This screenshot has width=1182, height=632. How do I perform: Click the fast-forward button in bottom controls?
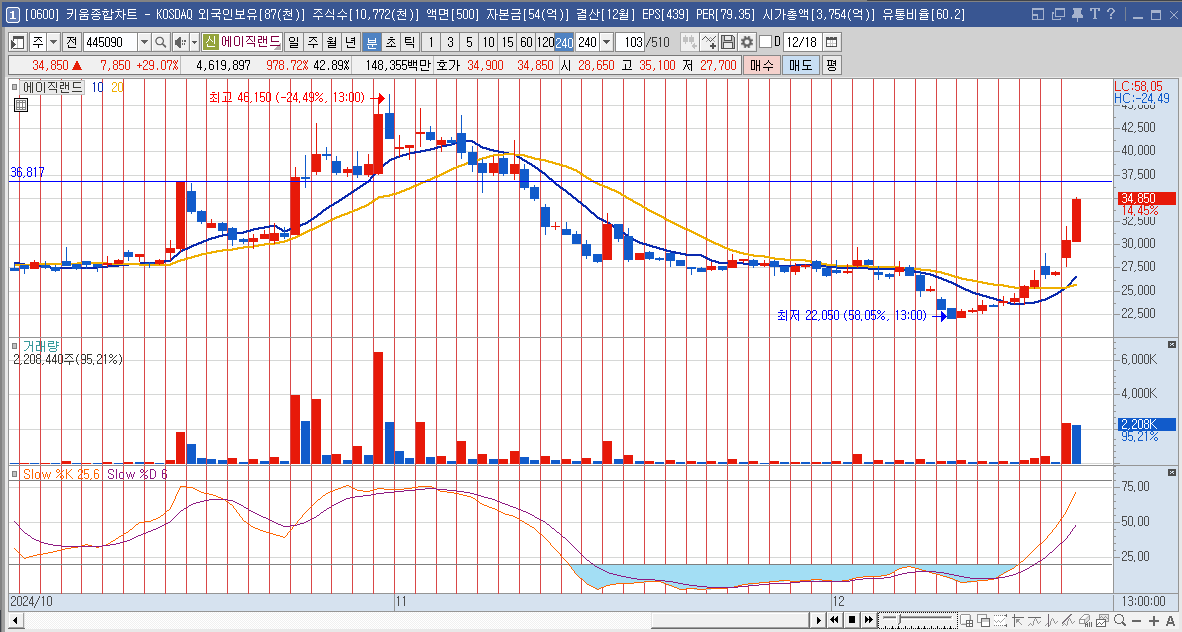868,620
